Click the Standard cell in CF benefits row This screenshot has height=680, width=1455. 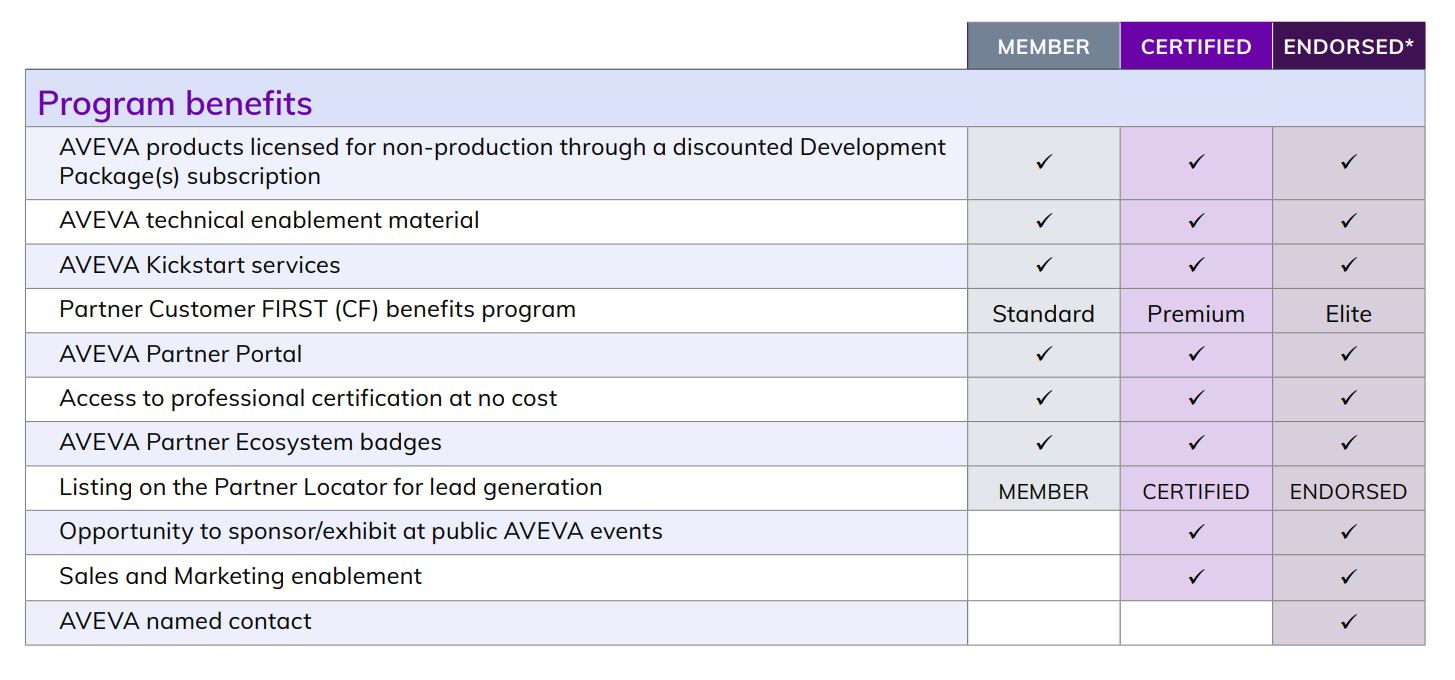(x=1043, y=314)
